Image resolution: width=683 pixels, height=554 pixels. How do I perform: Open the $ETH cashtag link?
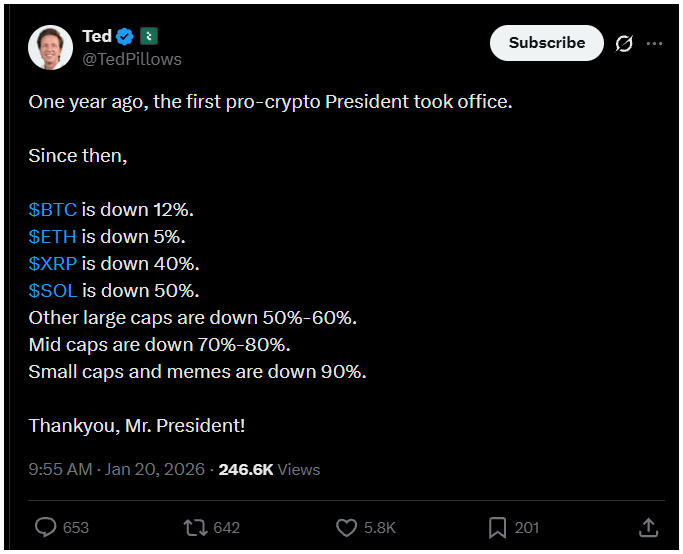tap(52, 237)
